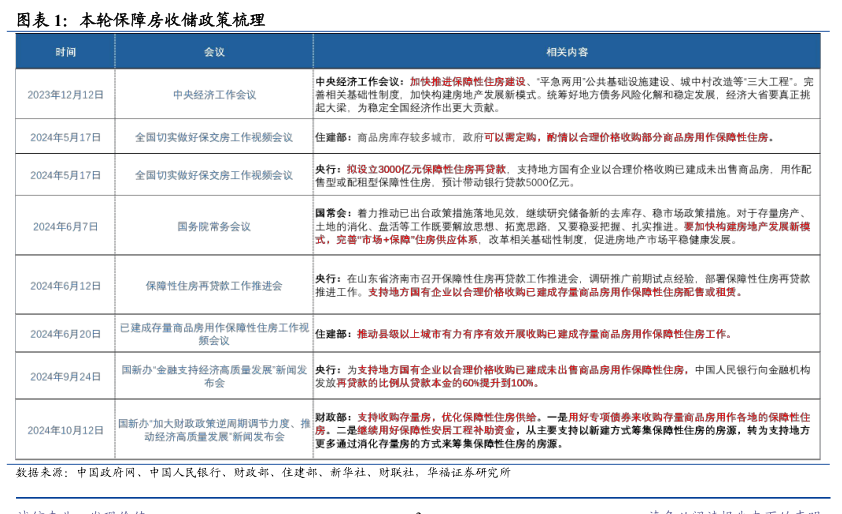Image resolution: width=842 pixels, height=514 pixels.
Task: Click the content cell starting '住建部: 推动县级以上城市'
Action: 567,334
